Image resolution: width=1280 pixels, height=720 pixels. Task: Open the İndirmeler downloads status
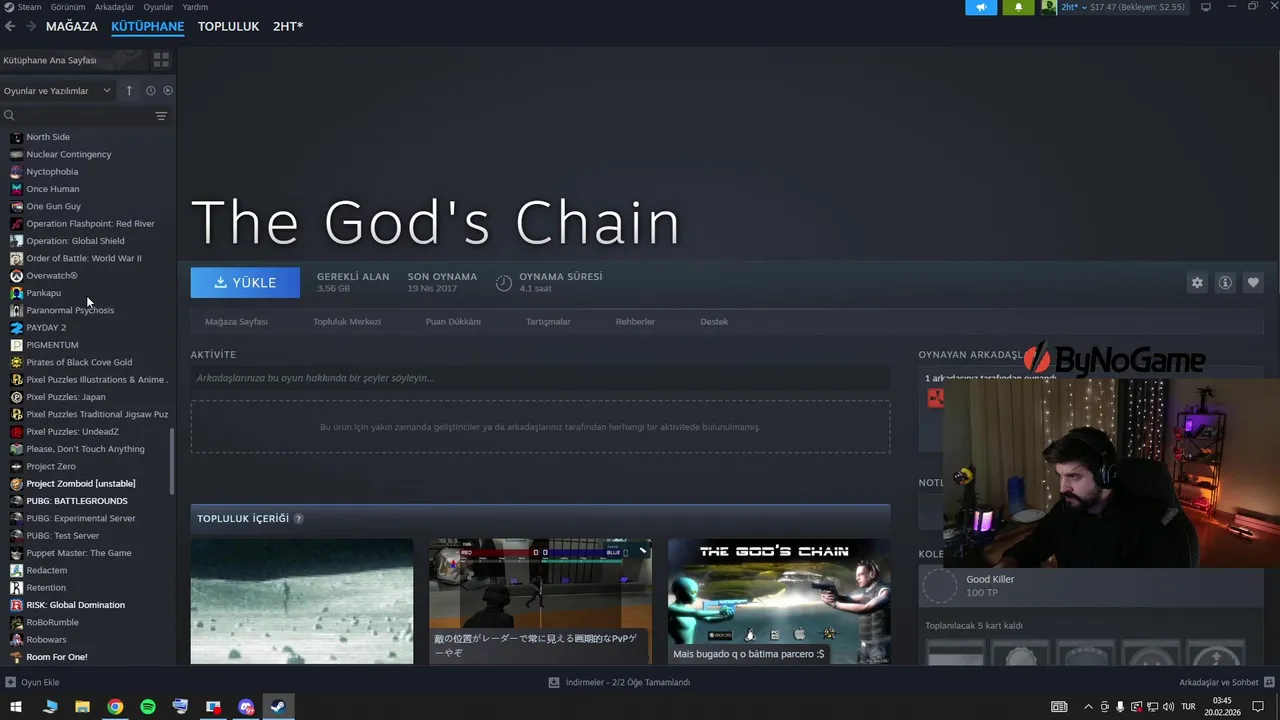(619, 682)
